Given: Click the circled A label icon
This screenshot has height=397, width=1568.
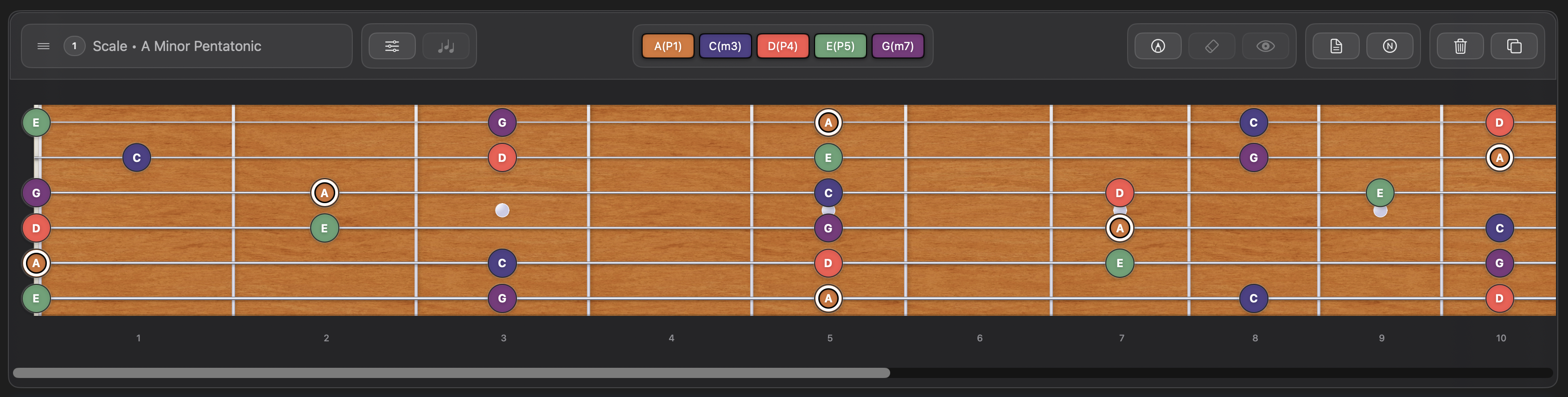Looking at the screenshot, I should [1158, 46].
